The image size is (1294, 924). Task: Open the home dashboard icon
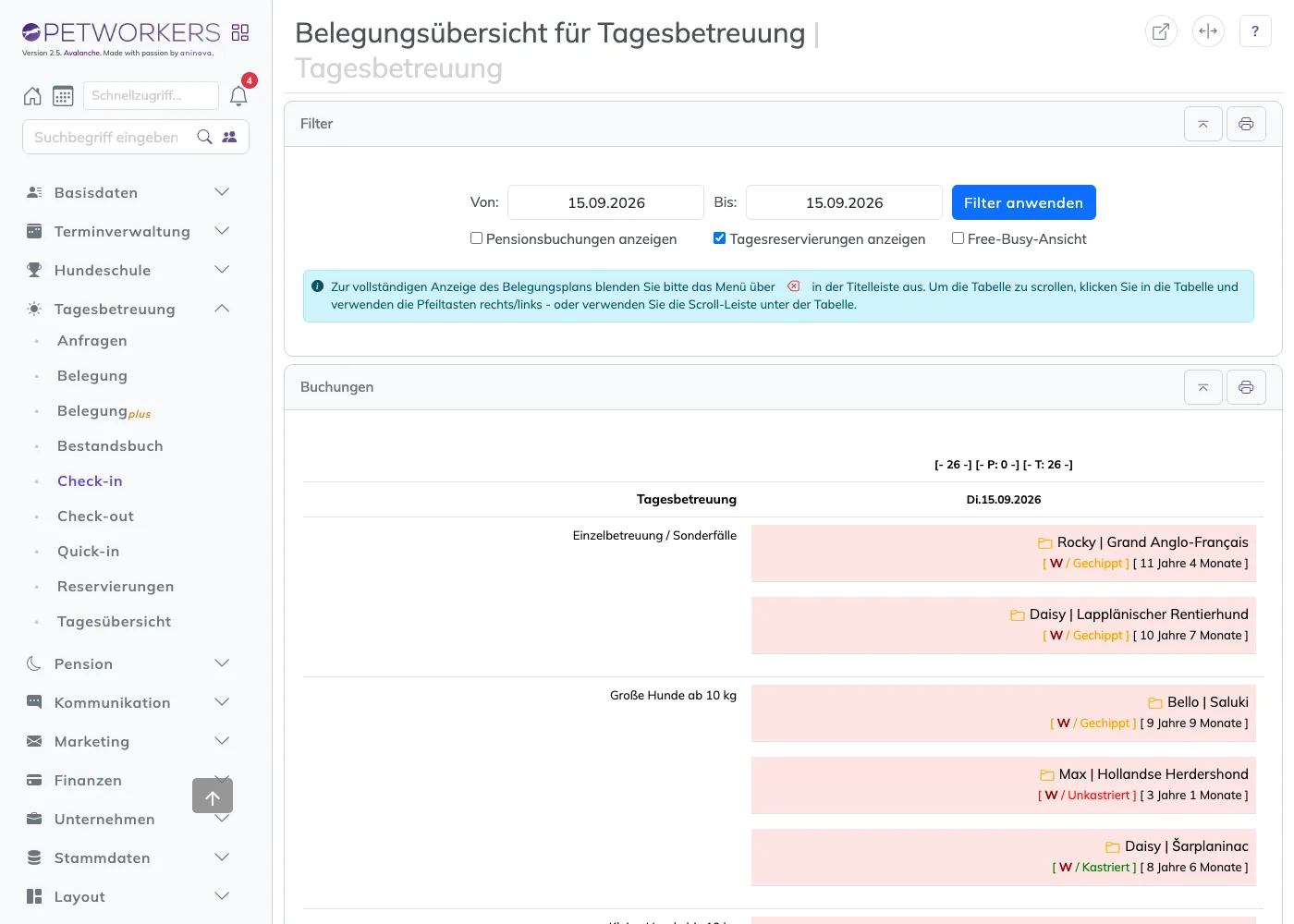pyautogui.click(x=32, y=96)
